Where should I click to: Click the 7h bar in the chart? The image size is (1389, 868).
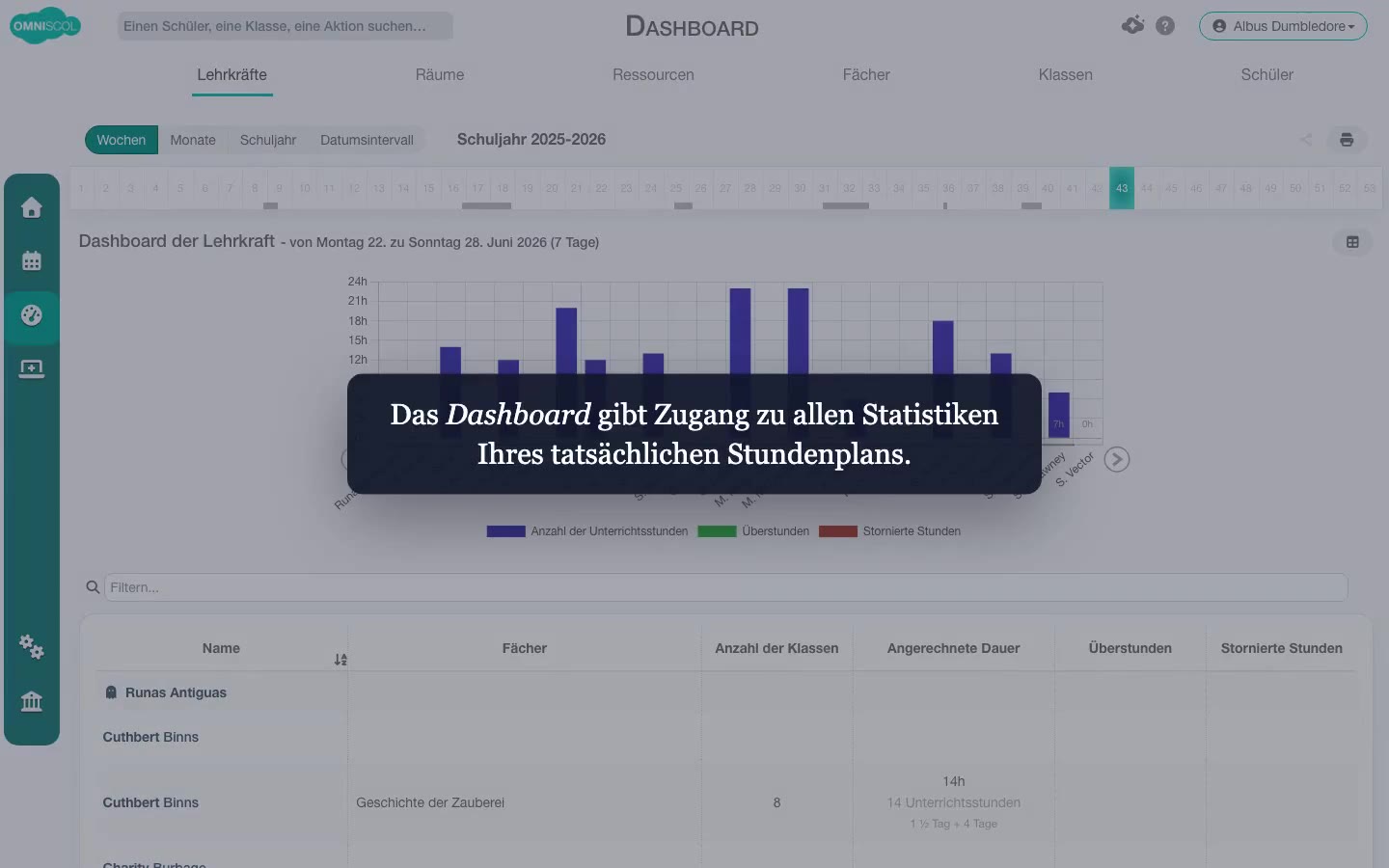click(1059, 415)
